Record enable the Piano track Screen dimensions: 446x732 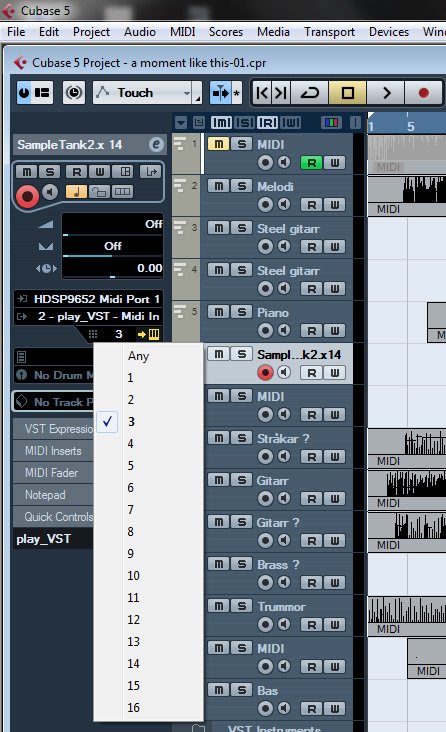coord(265,331)
